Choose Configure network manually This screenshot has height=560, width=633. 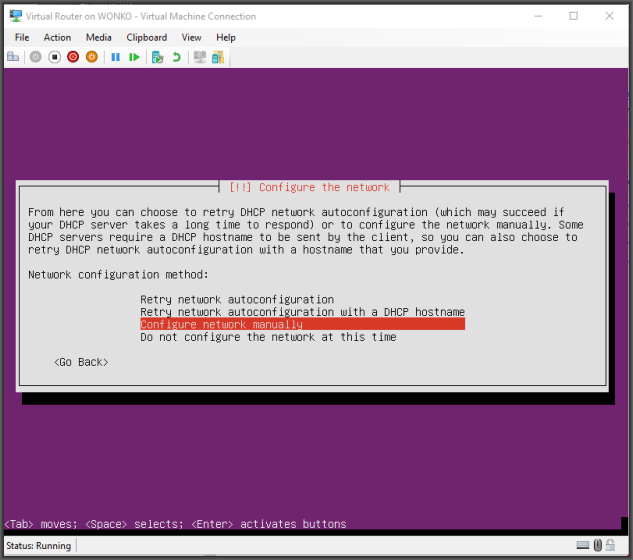click(x=302, y=324)
